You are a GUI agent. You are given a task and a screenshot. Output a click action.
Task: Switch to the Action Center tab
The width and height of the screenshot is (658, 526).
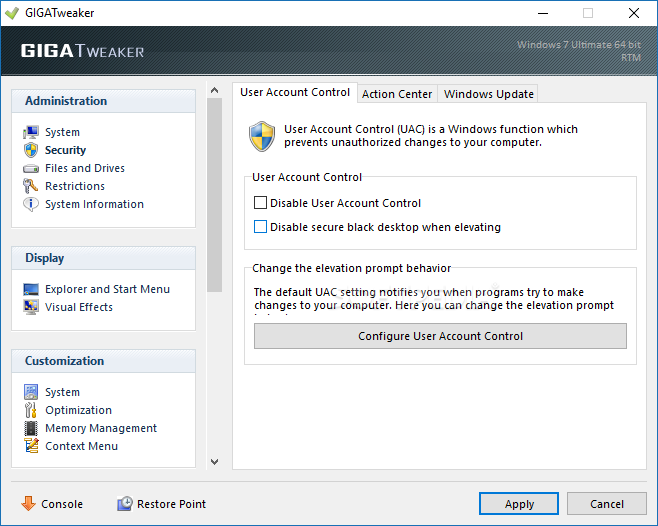point(397,94)
